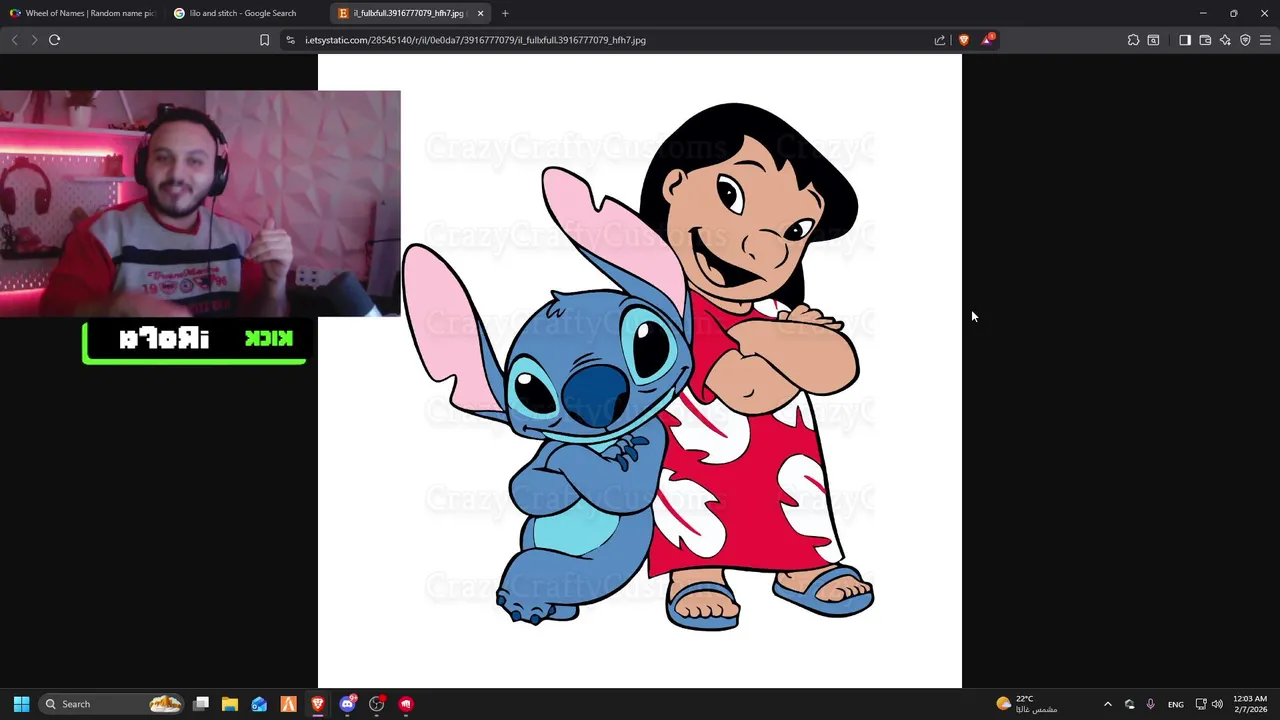Screen dimensions: 1280x720
Task: Reload the page with the refresh icon
Action: tap(55, 40)
